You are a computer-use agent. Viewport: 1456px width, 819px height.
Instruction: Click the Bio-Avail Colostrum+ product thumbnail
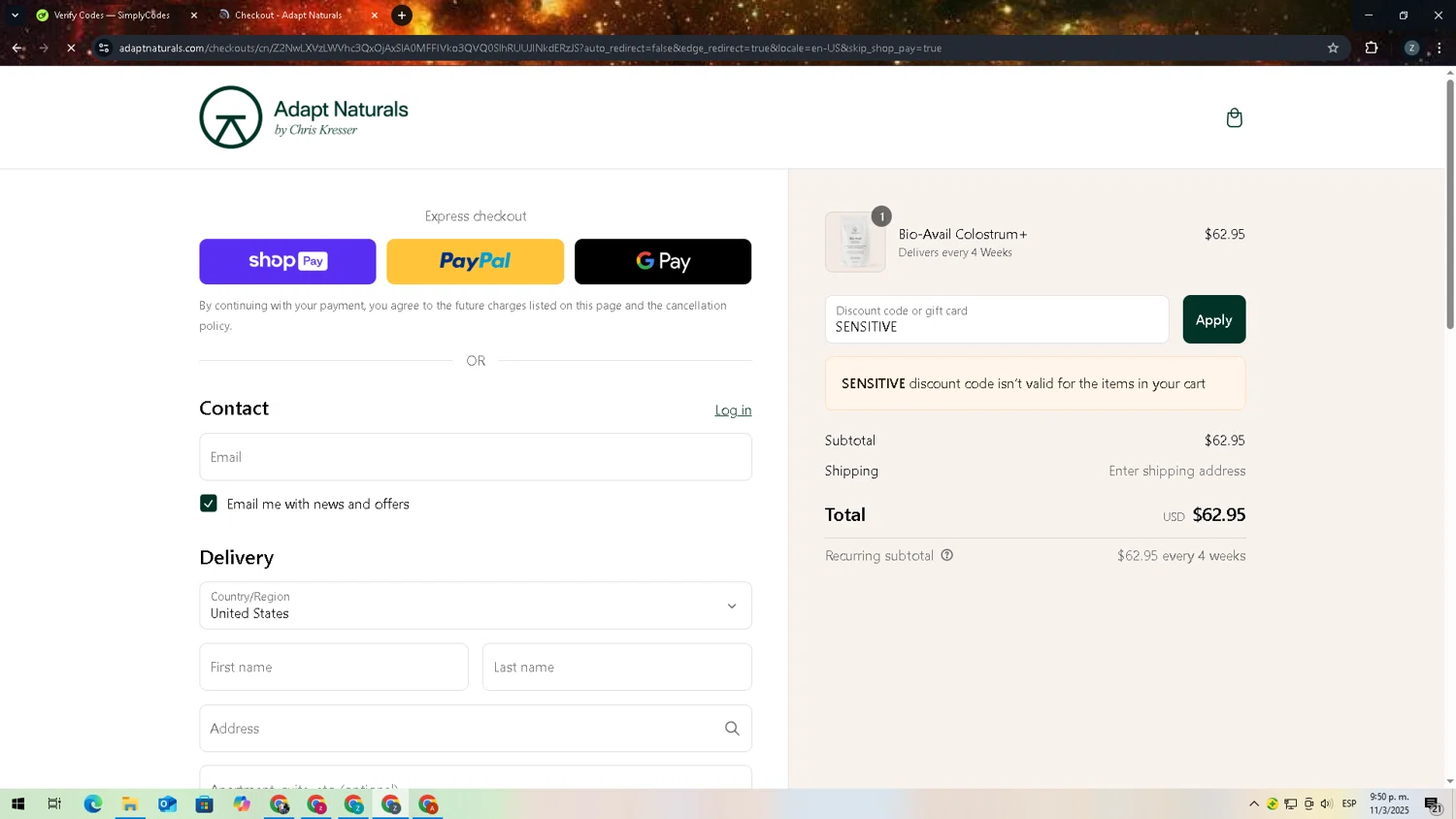coord(855,242)
